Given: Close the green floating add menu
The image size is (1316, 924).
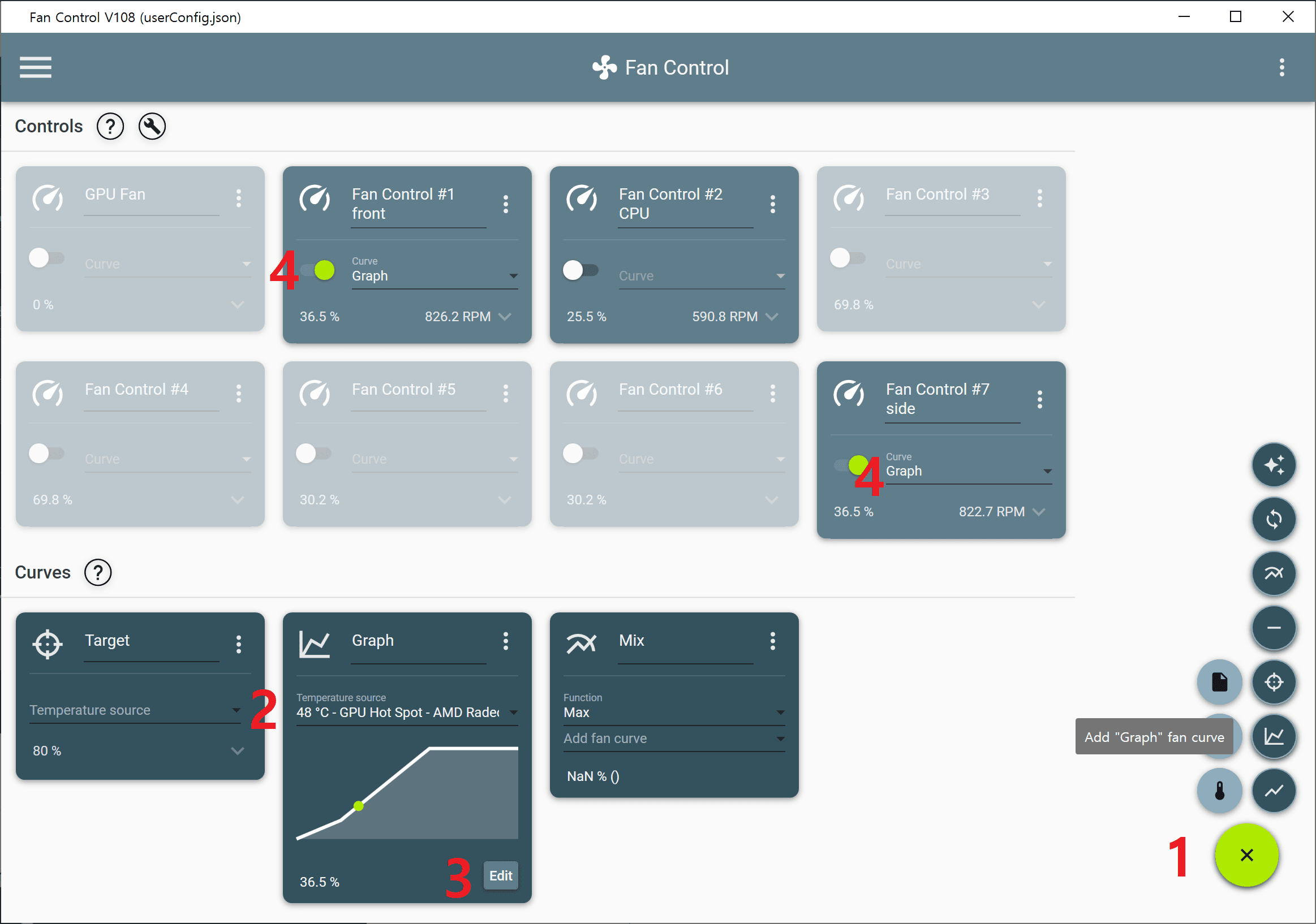Looking at the screenshot, I should point(1246,855).
